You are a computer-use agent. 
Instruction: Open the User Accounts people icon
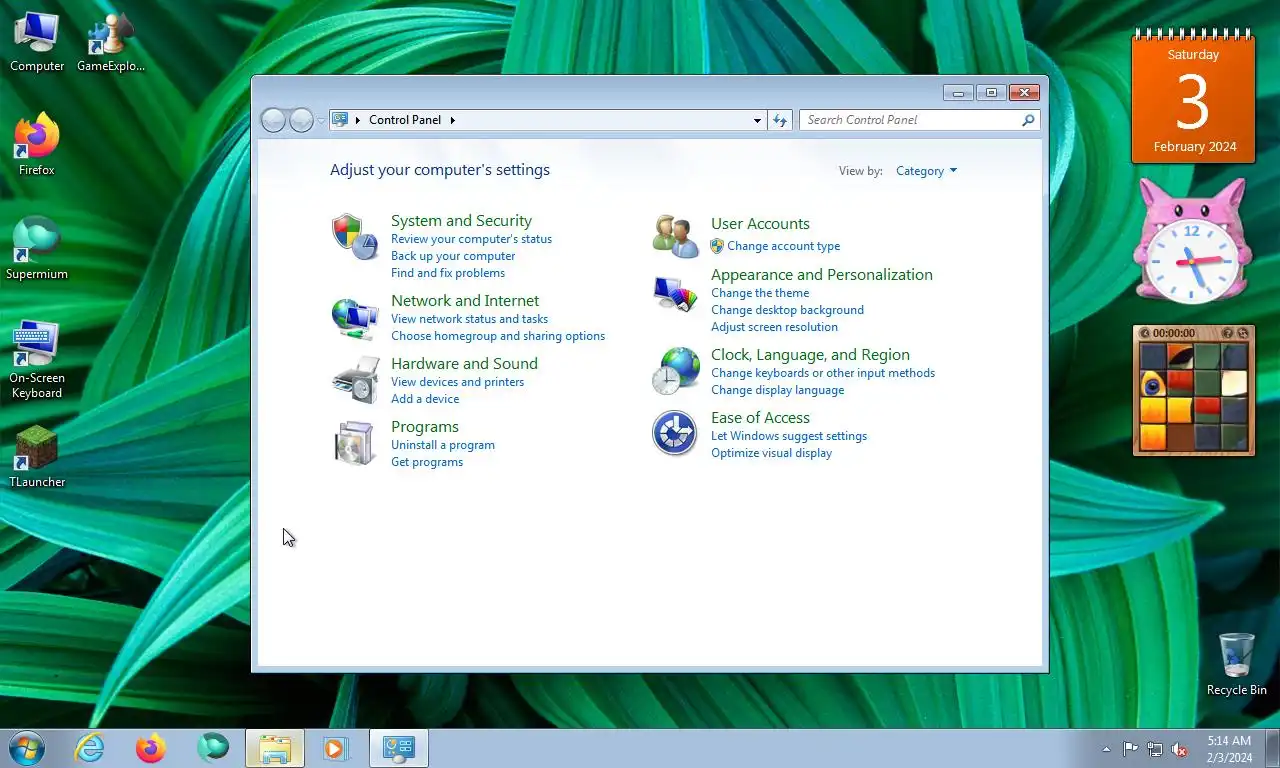tap(675, 237)
